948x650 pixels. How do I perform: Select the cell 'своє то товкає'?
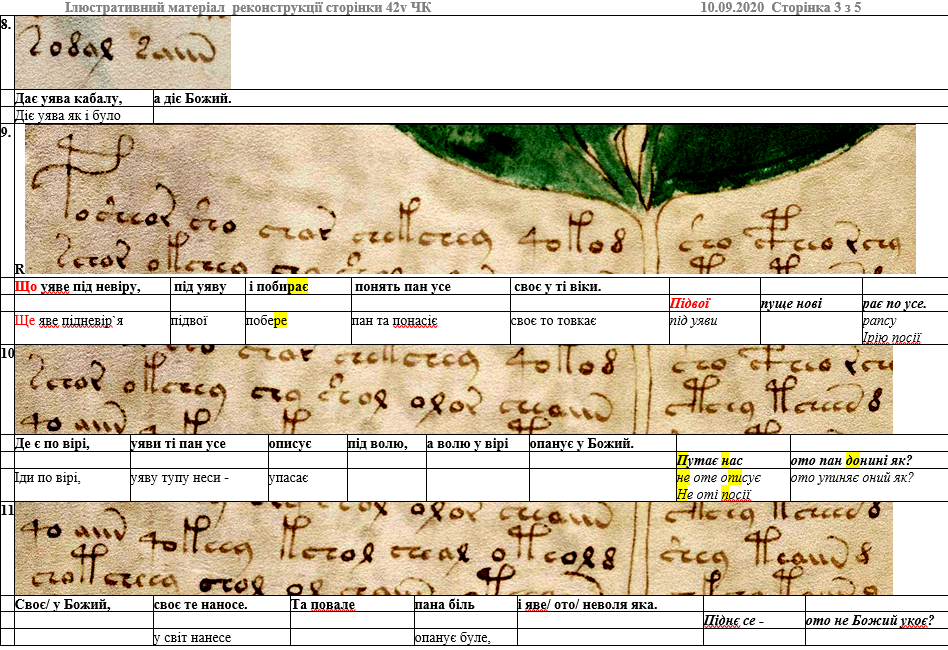click(x=589, y=328)
